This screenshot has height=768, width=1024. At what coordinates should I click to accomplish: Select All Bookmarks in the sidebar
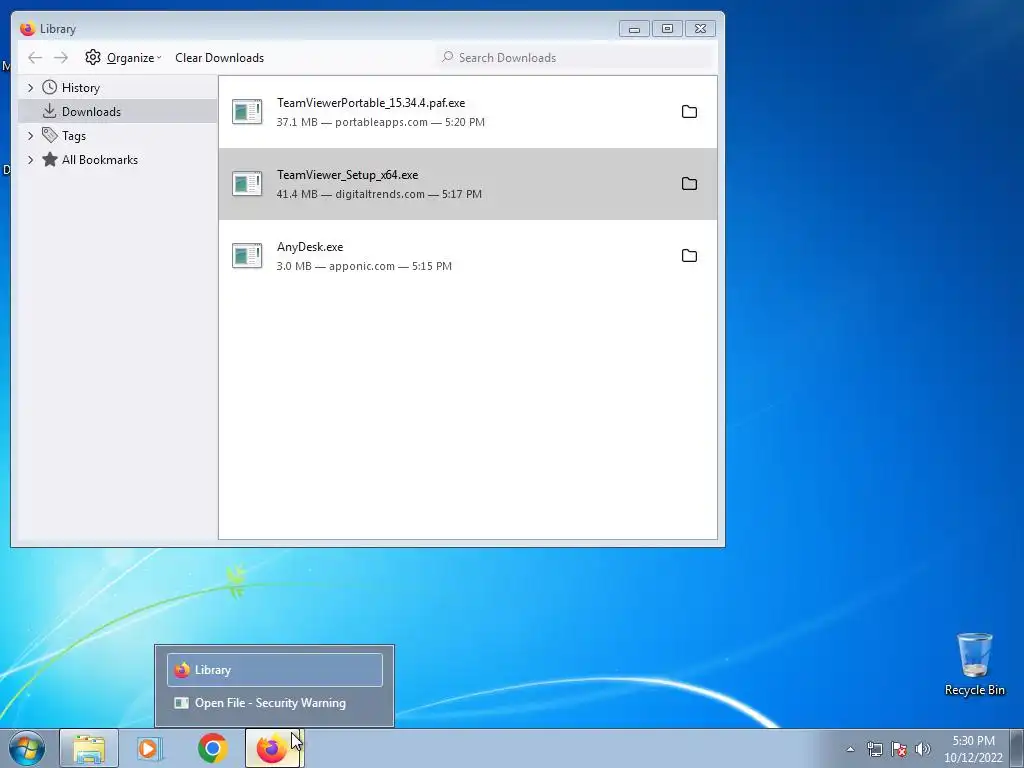point(118,160)
